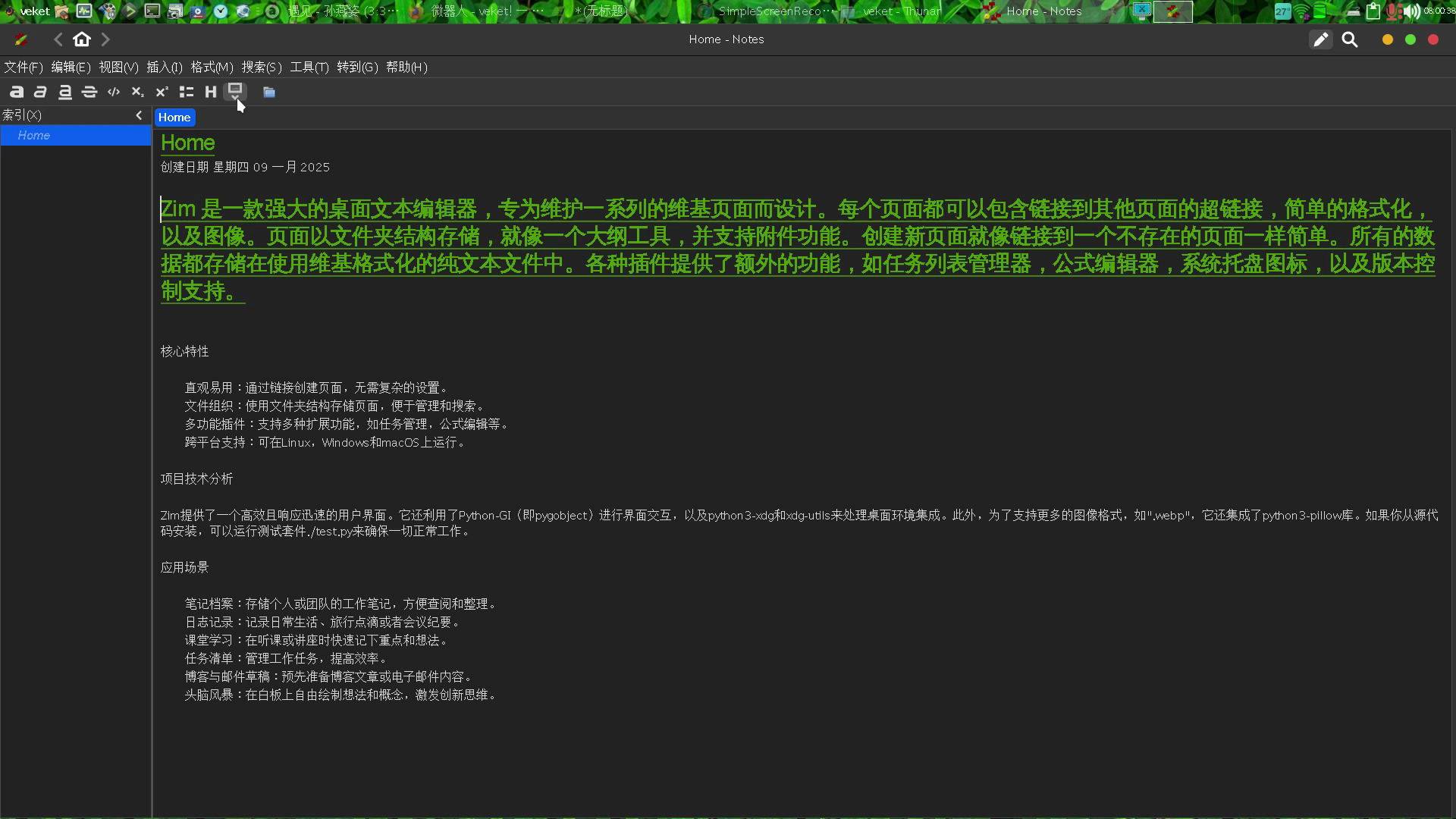
Task: Click the 应用场景 heading text
Action: point(184,567)
